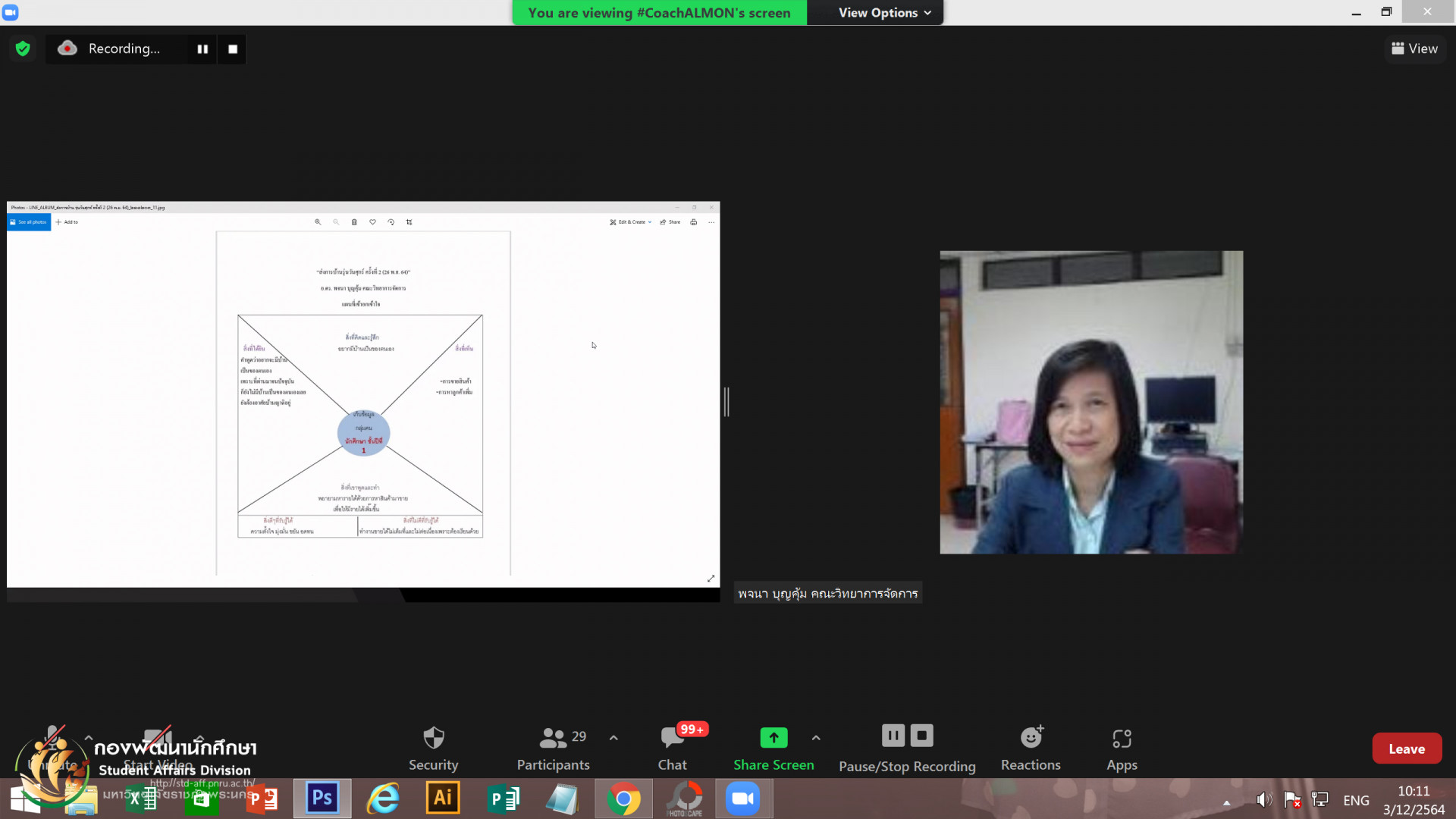1456x819 pixels.
Task: Expand the arrow next to Participants
Action: pos(613,738)
